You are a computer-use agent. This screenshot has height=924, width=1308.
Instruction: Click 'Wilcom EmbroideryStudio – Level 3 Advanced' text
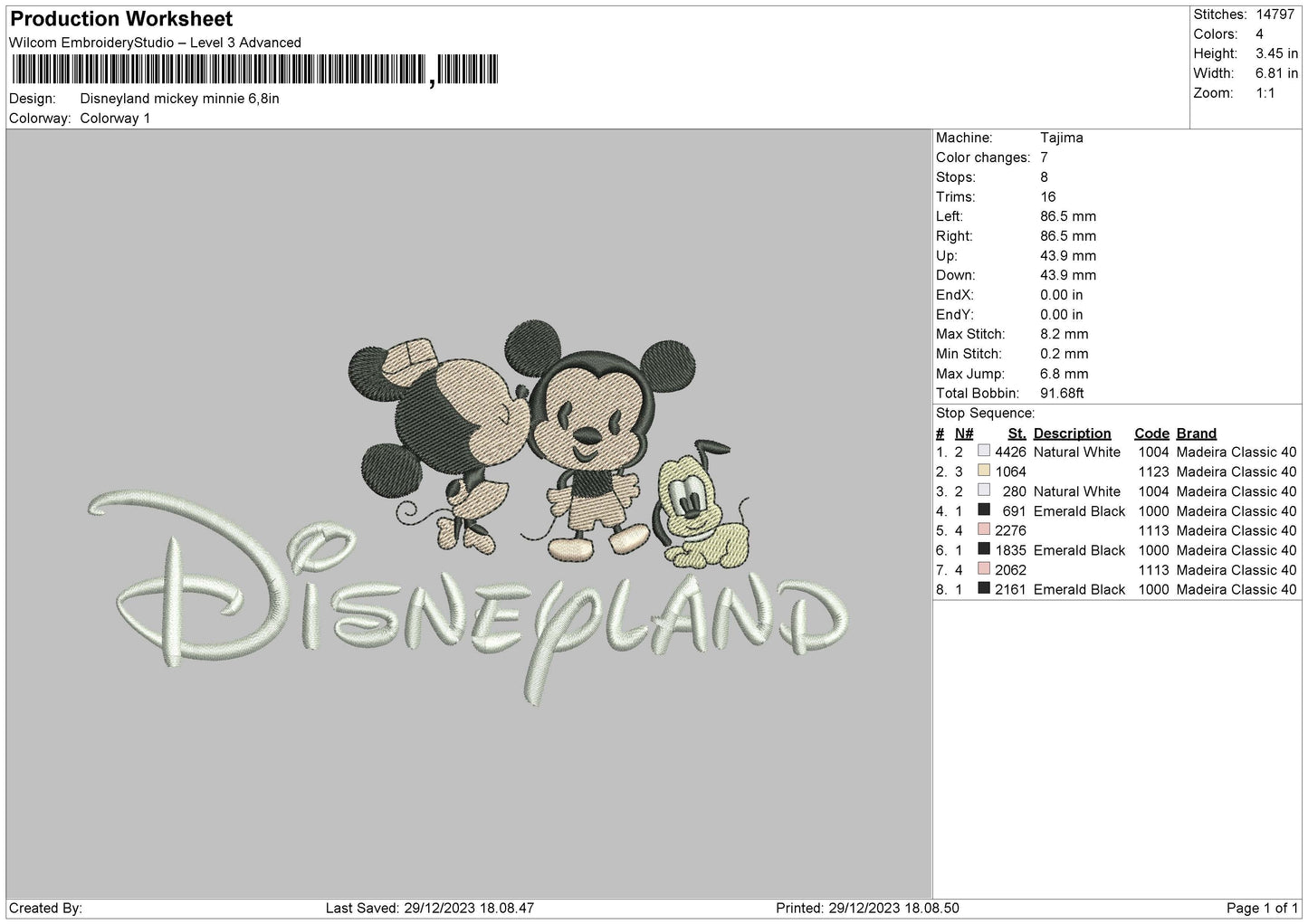click(155, 43)
